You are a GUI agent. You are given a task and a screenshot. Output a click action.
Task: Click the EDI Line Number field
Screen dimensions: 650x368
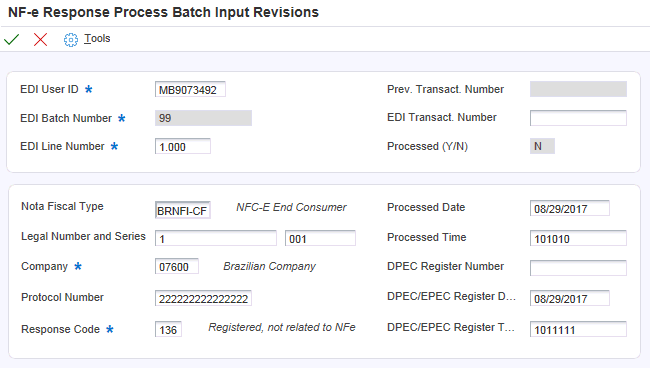183,146
